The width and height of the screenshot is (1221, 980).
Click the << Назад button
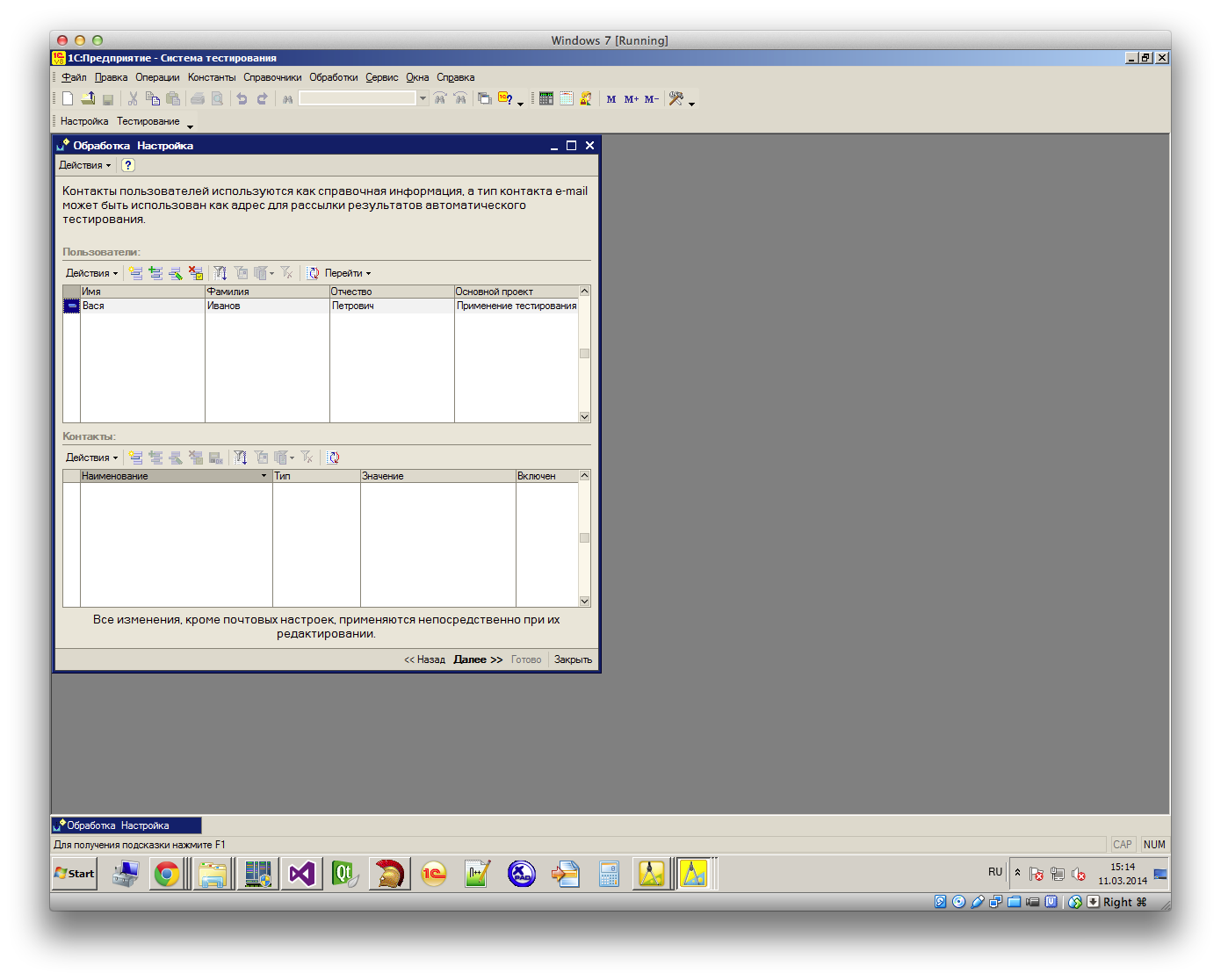424,659
